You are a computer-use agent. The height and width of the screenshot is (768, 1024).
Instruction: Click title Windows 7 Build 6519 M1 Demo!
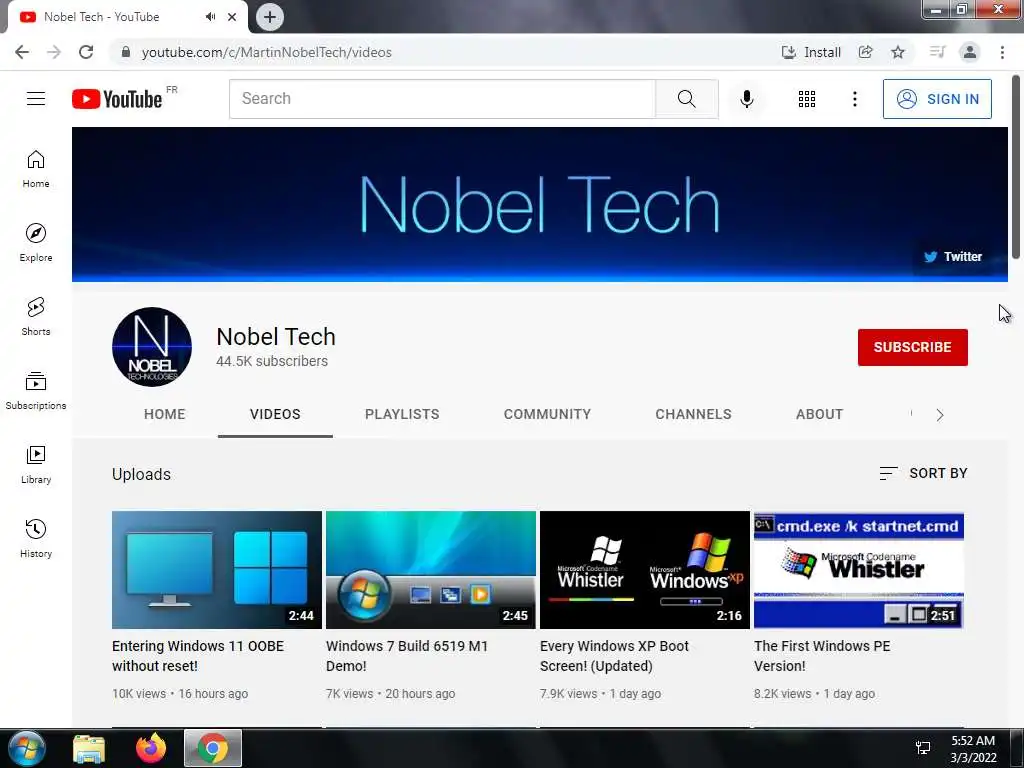pos(407,656)
